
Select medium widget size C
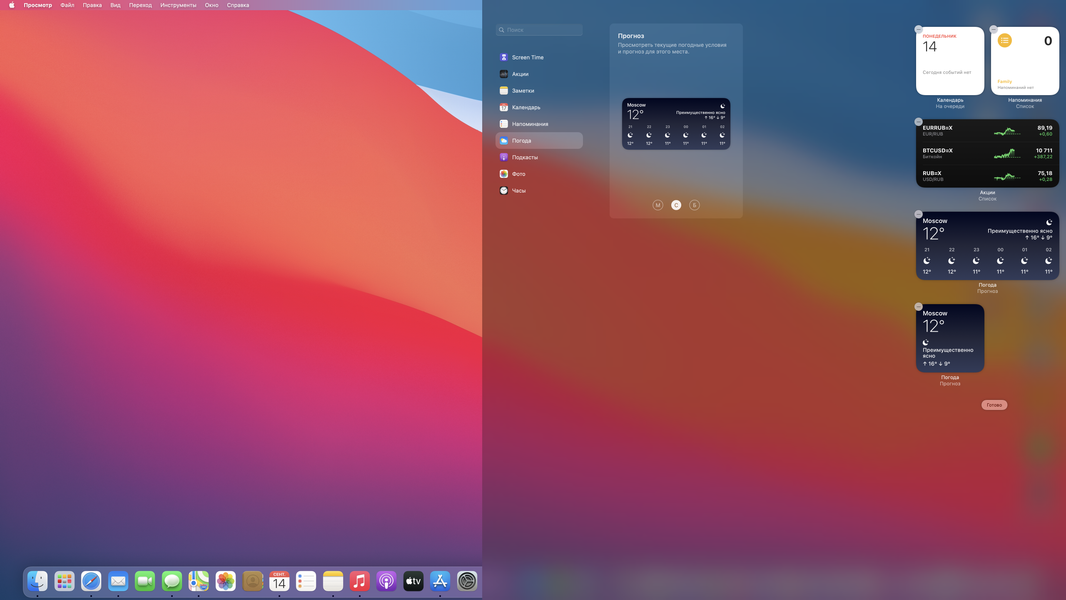coord(676,205)
